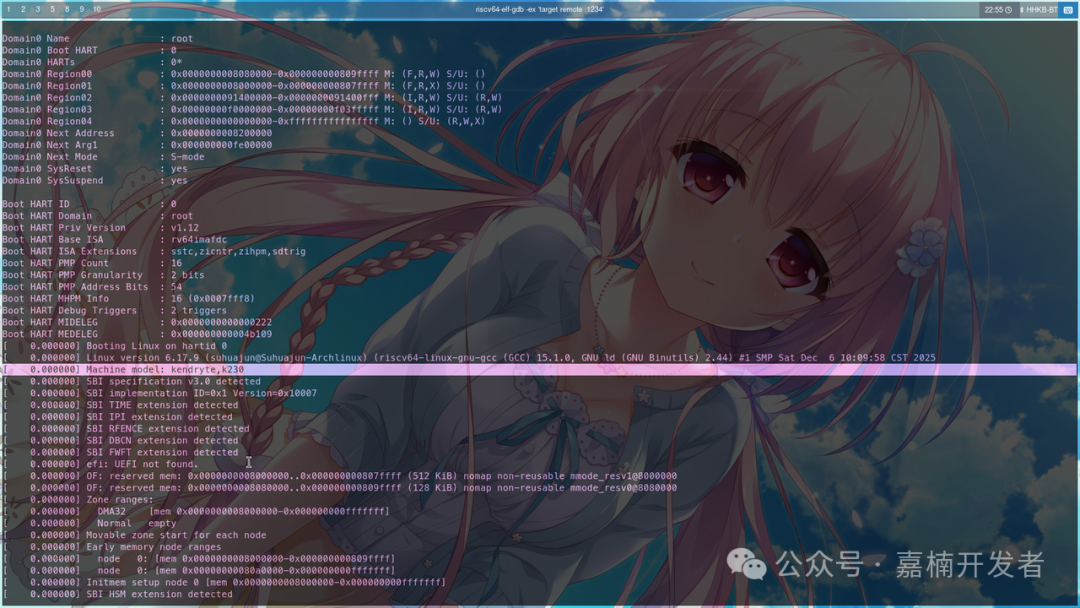This screenshot has height=608, width=1080.
Task: Switch to workspace 2
Action: pos(23,9)
